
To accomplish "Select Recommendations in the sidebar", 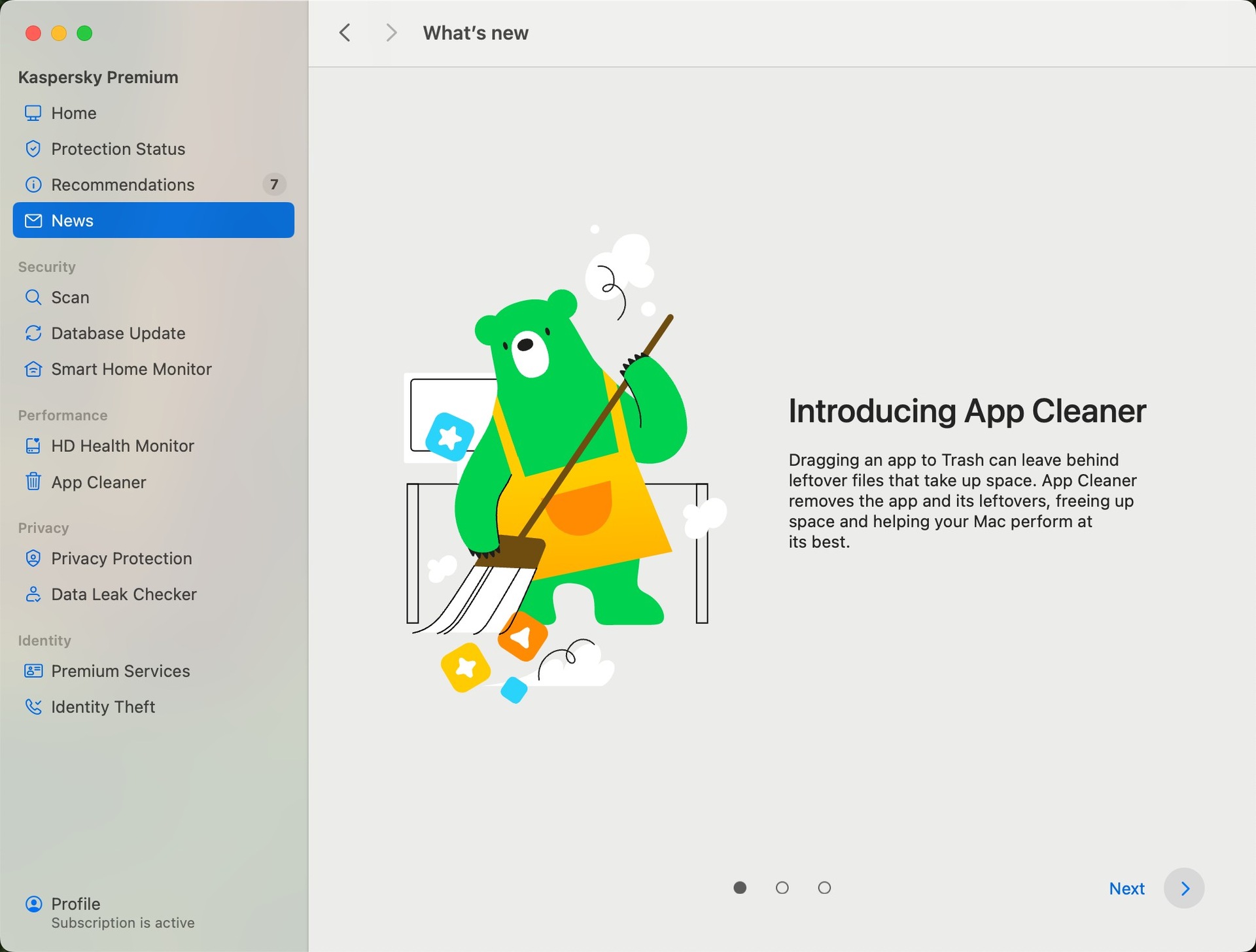I will click(x=123, y=185).
